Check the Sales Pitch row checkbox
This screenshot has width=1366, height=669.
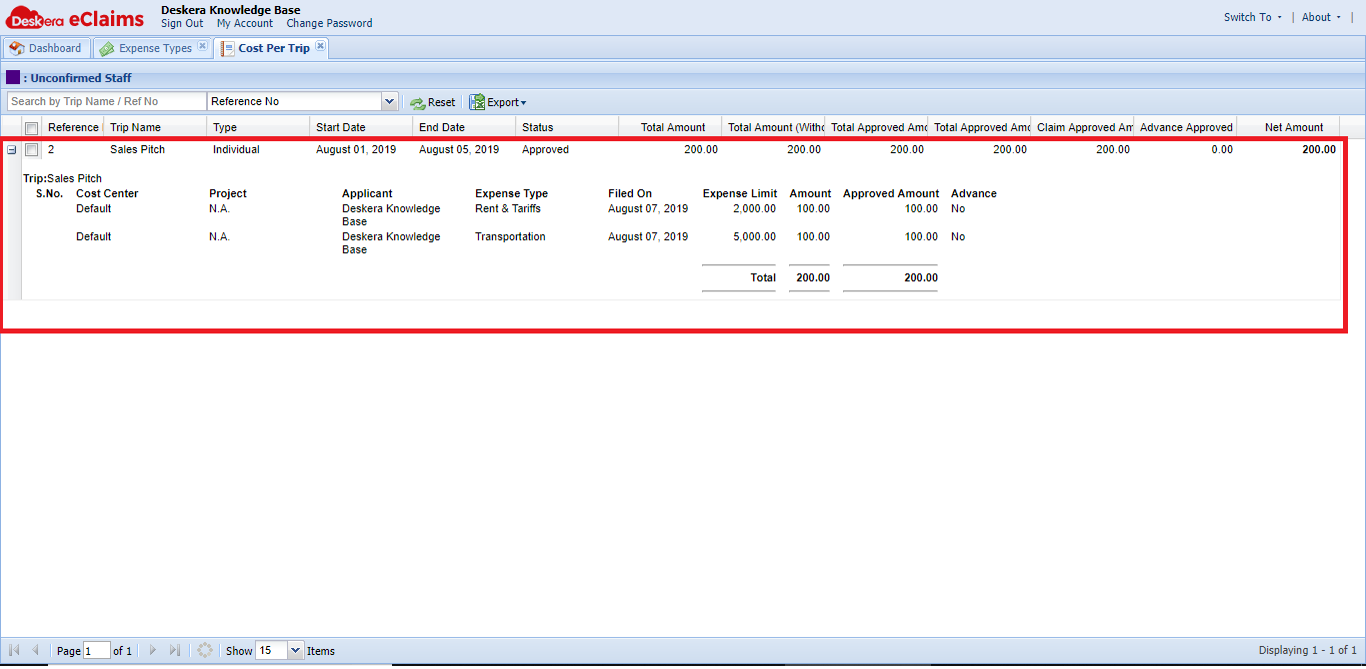(x=32, y=150)
